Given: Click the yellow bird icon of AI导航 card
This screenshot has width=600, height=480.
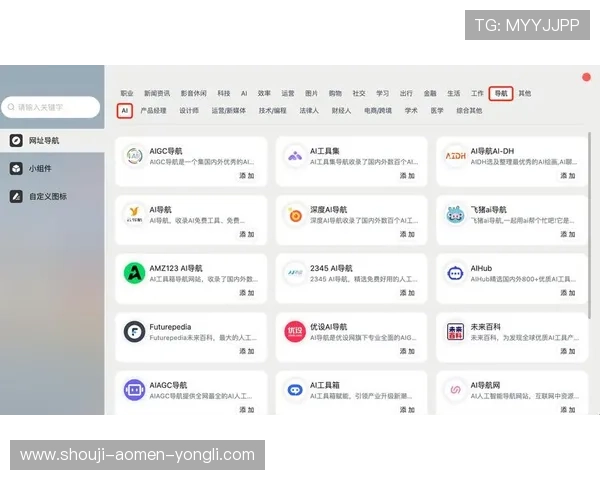Looking at the screenshot, I should 134,214.
